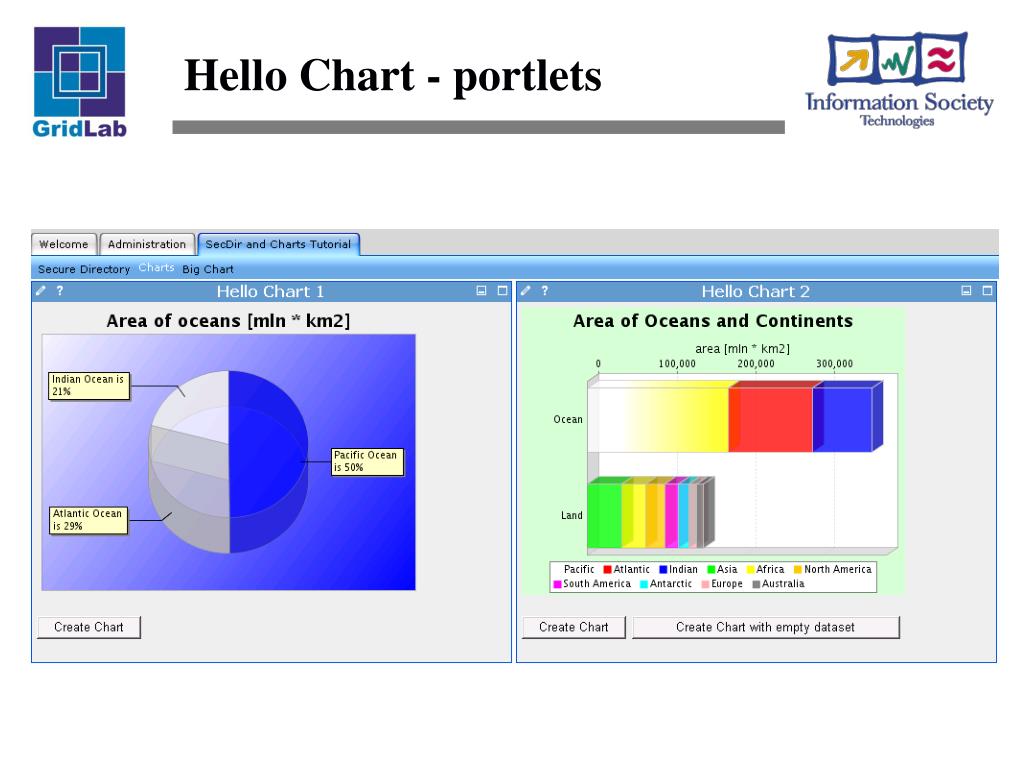Click the Indian blue legend swatch
The image size is (1024, 768).
coord(663,569)
